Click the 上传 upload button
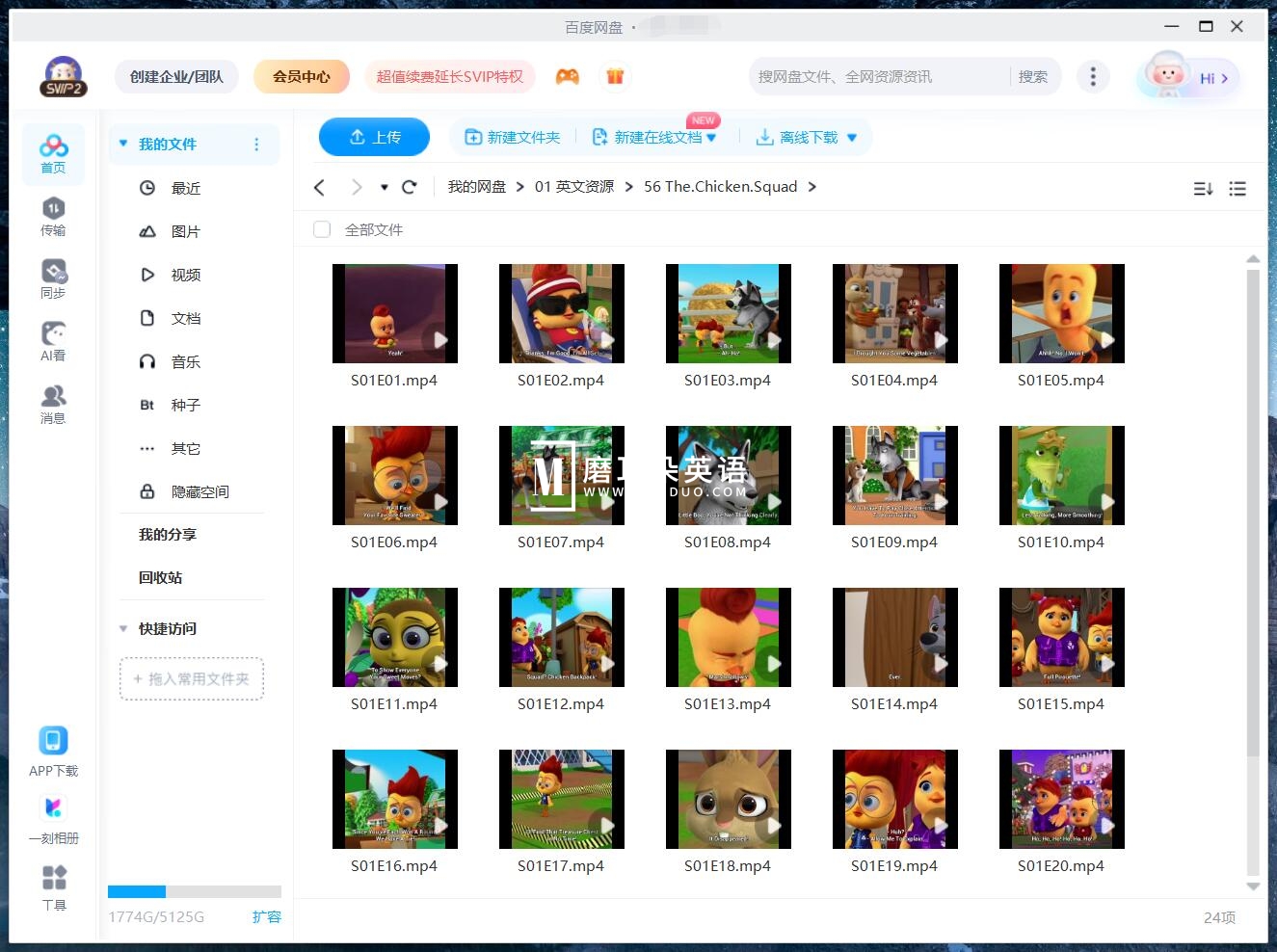Image resolution: width=1277 pixels, height=952 pixels. [374, 137]
